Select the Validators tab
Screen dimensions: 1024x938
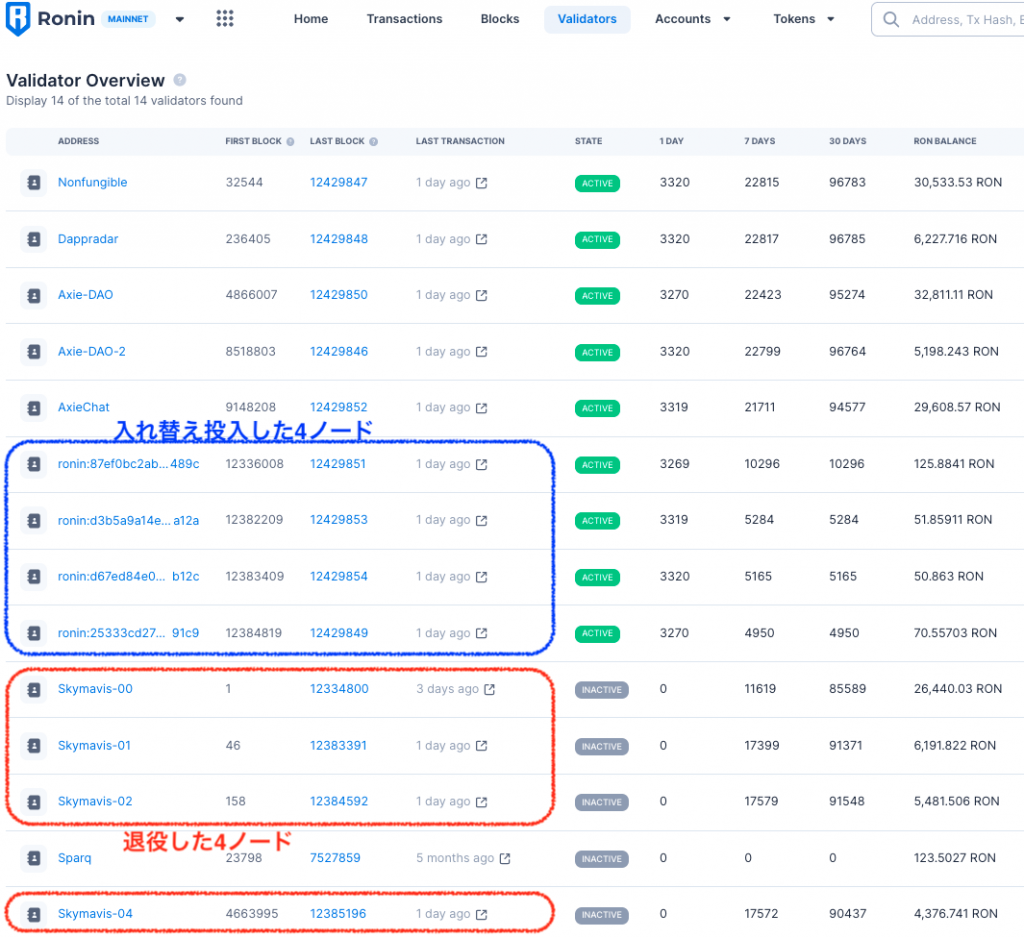(587, 19)
